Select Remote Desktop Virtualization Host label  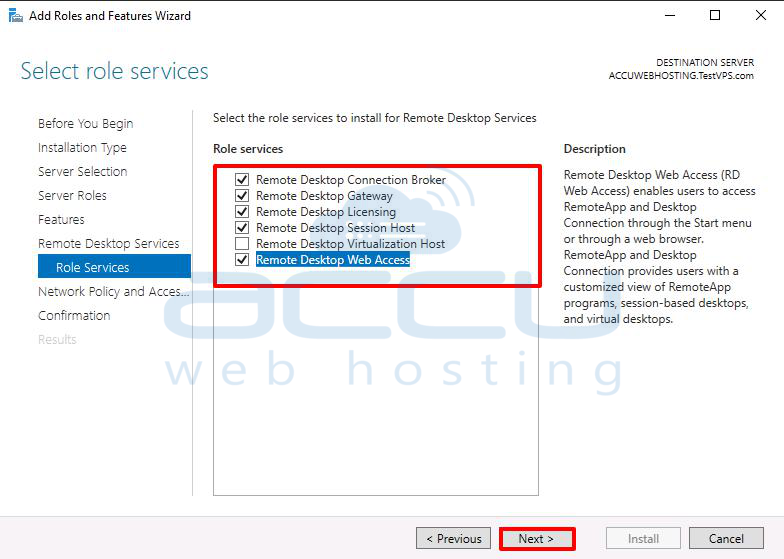click(350, 244)
